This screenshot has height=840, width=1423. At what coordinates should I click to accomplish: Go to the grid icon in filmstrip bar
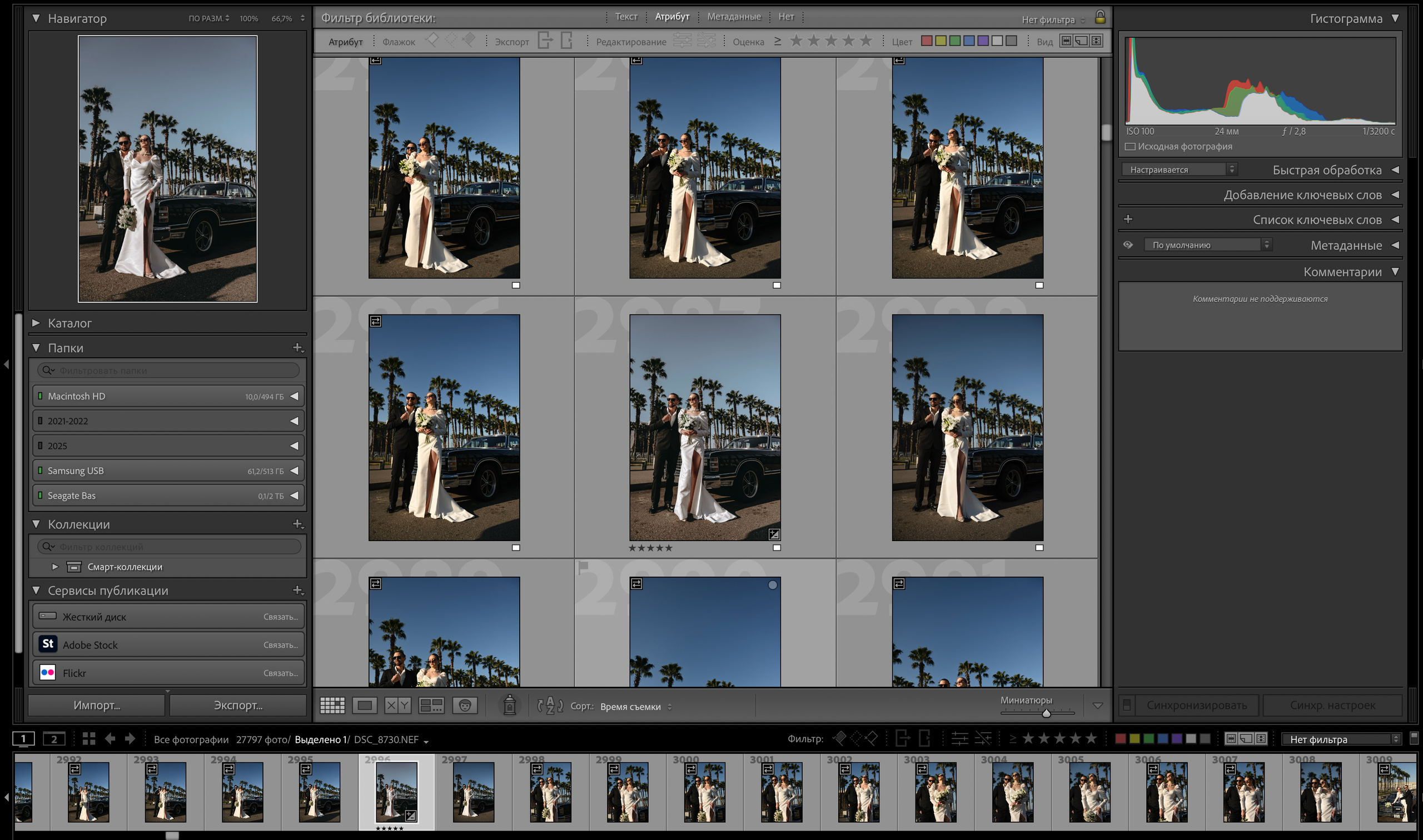click(89, 739)
